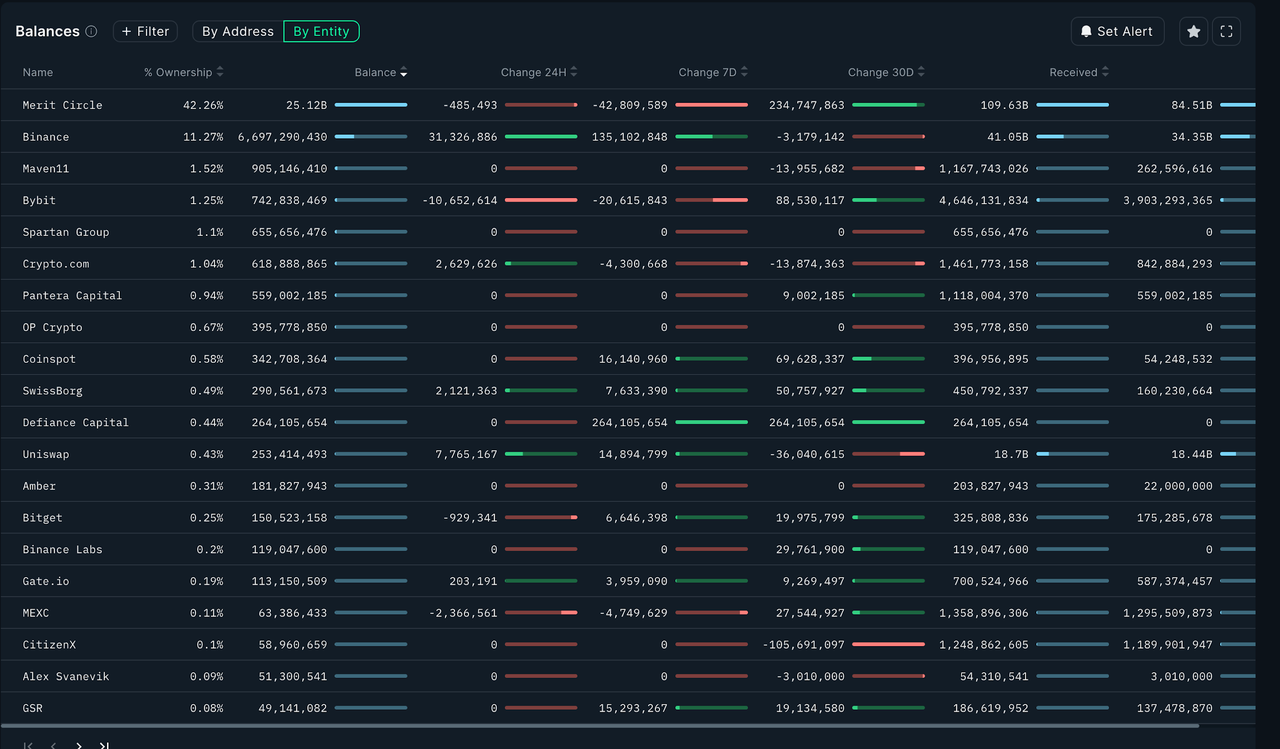This screenshot has width=1280, height=749.
Task: Open the Filter button
Action: (145, 32)
